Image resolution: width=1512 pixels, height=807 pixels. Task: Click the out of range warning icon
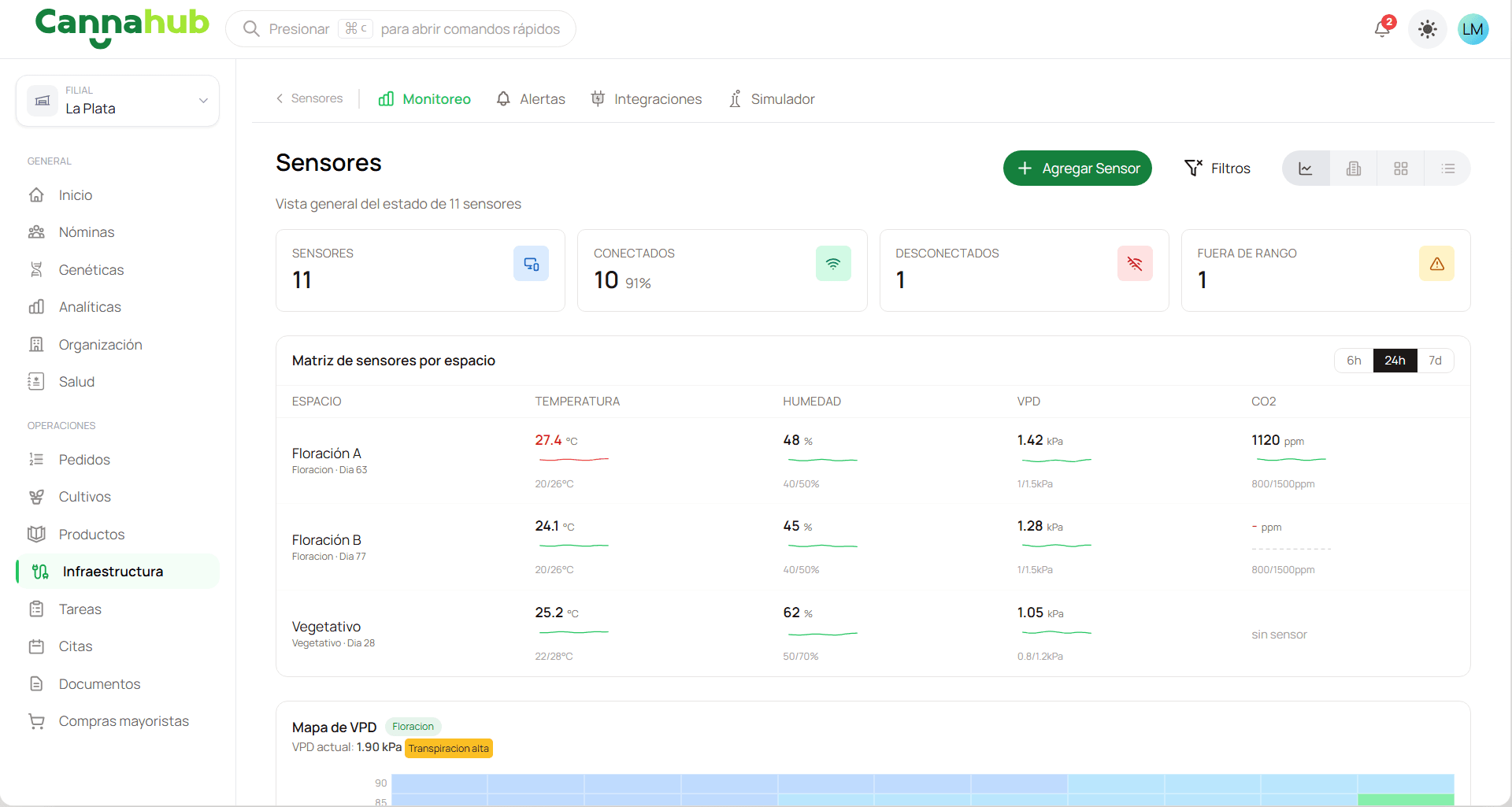coord(1436,264)
